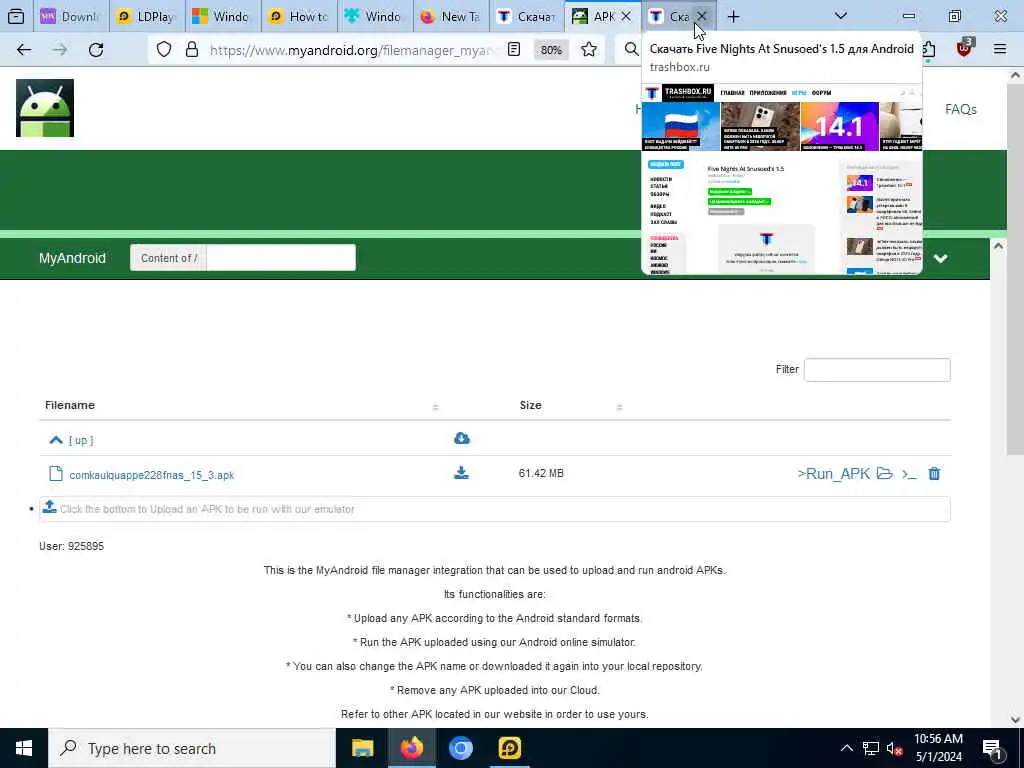Click the Upload an APK field
Screen dimensions: 1024x768
[x=494, y=509]
